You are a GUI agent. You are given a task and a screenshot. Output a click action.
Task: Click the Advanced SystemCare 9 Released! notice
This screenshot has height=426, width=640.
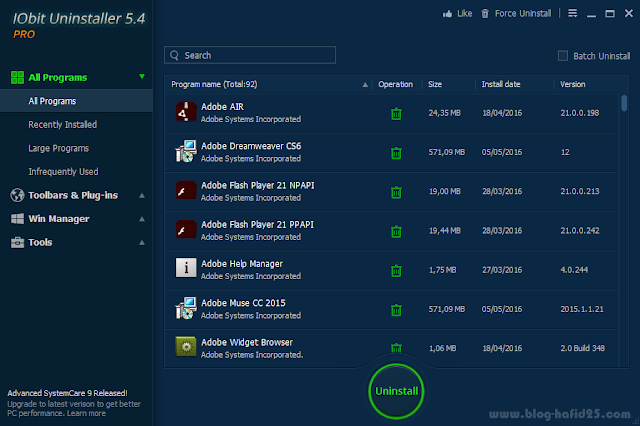pyautogui.click(x=67, y=393)
